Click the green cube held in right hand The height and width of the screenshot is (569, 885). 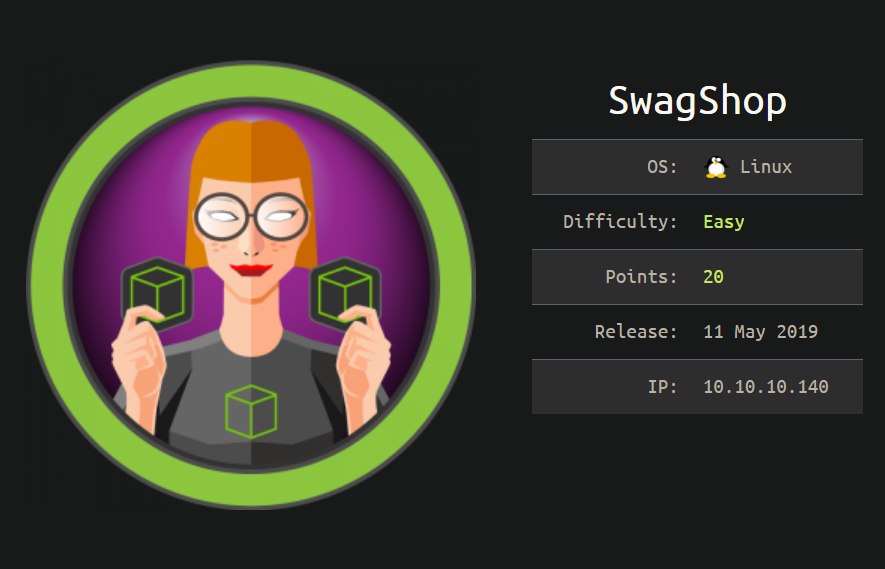pyautogui.click(x=345, y=294)
